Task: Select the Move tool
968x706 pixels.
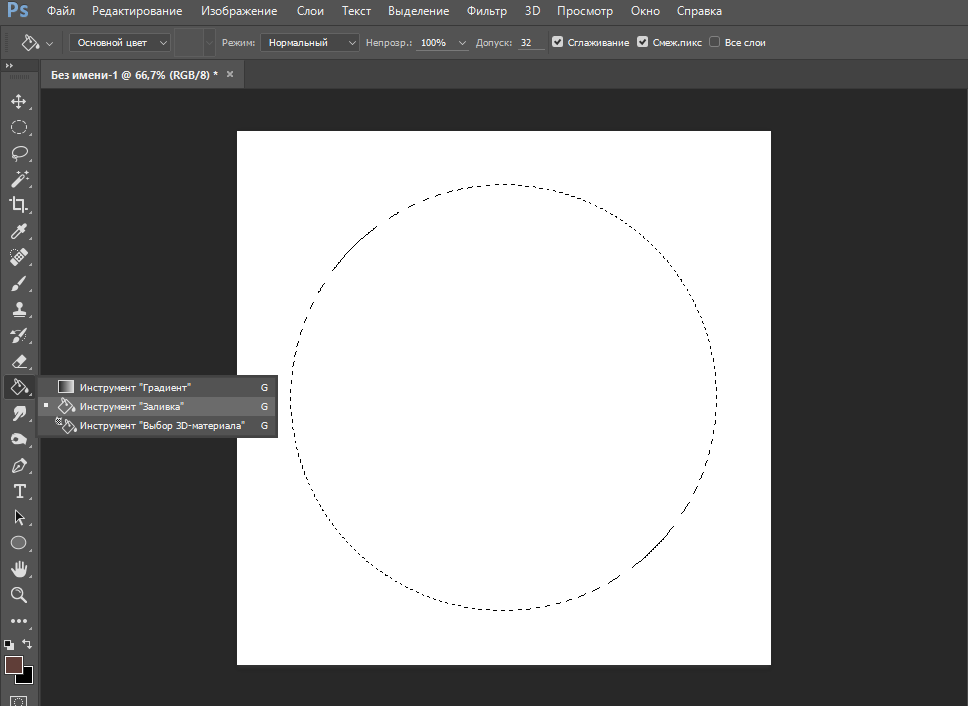Action: 18,101
